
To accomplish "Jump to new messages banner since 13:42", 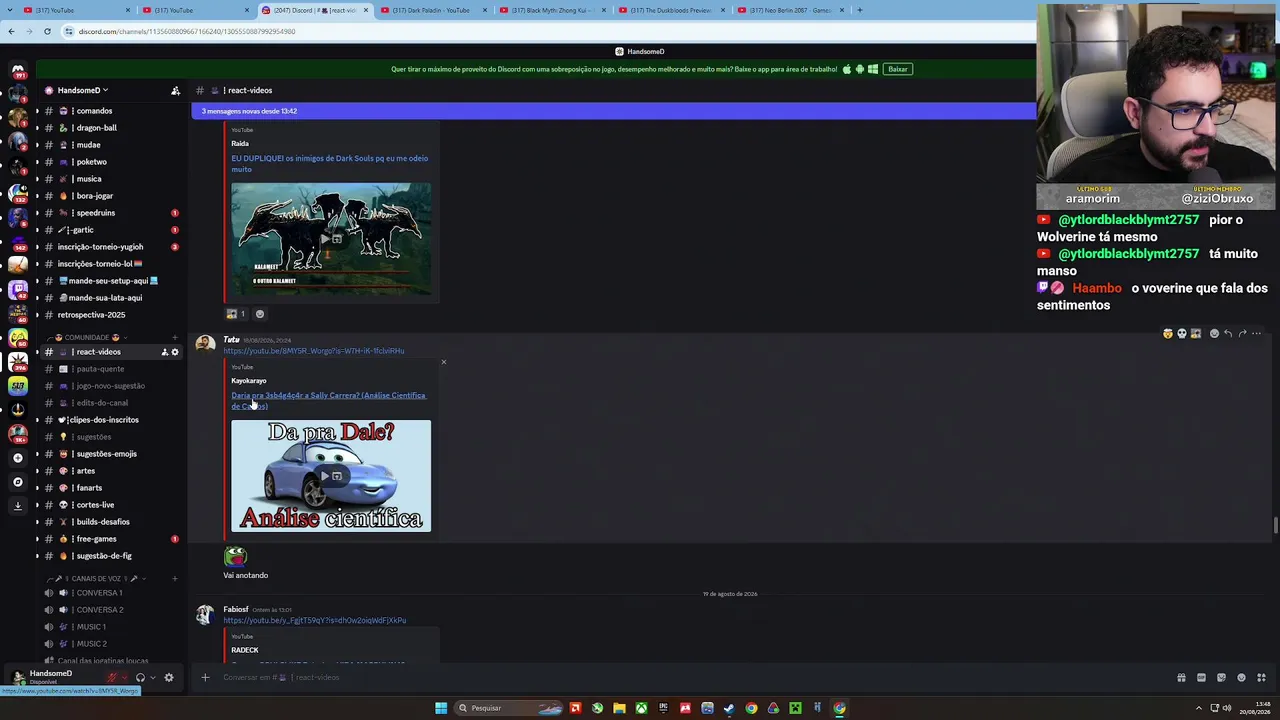I will (613, 111).
